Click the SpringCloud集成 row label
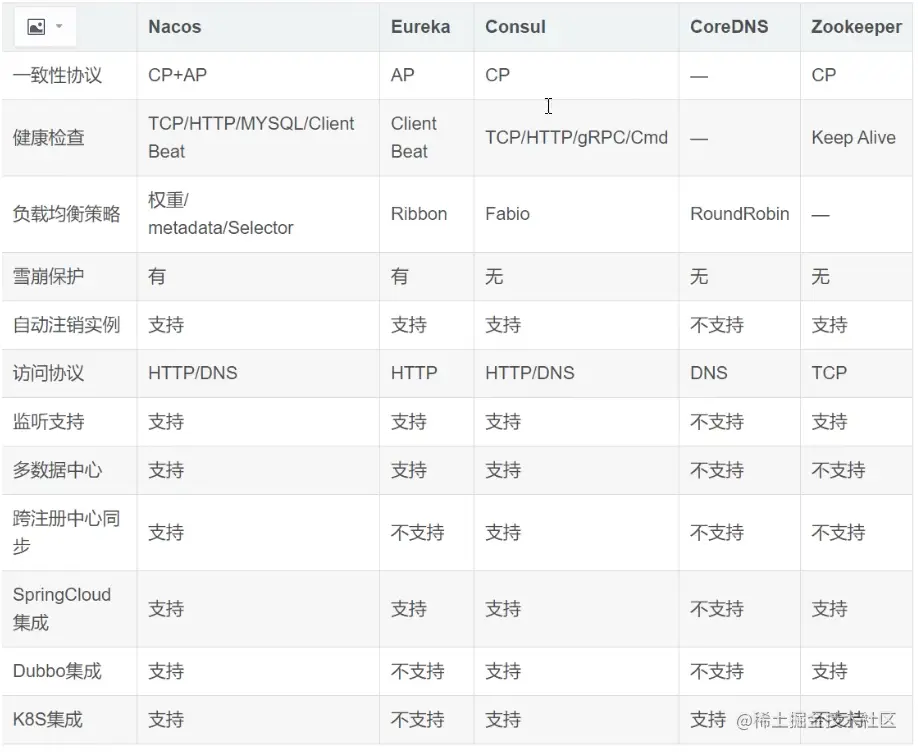The width and height of the screenshot is (918, 752). point(61,609)
